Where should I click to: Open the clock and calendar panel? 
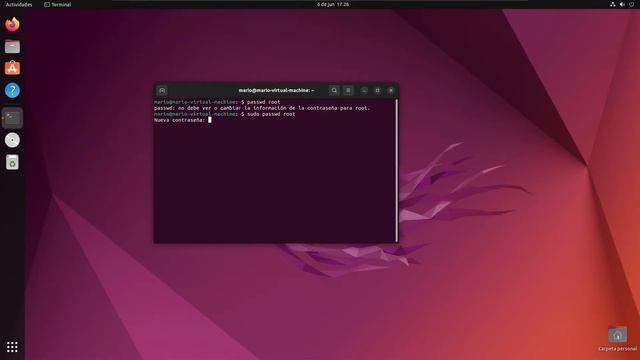click(x=333, y=4)
